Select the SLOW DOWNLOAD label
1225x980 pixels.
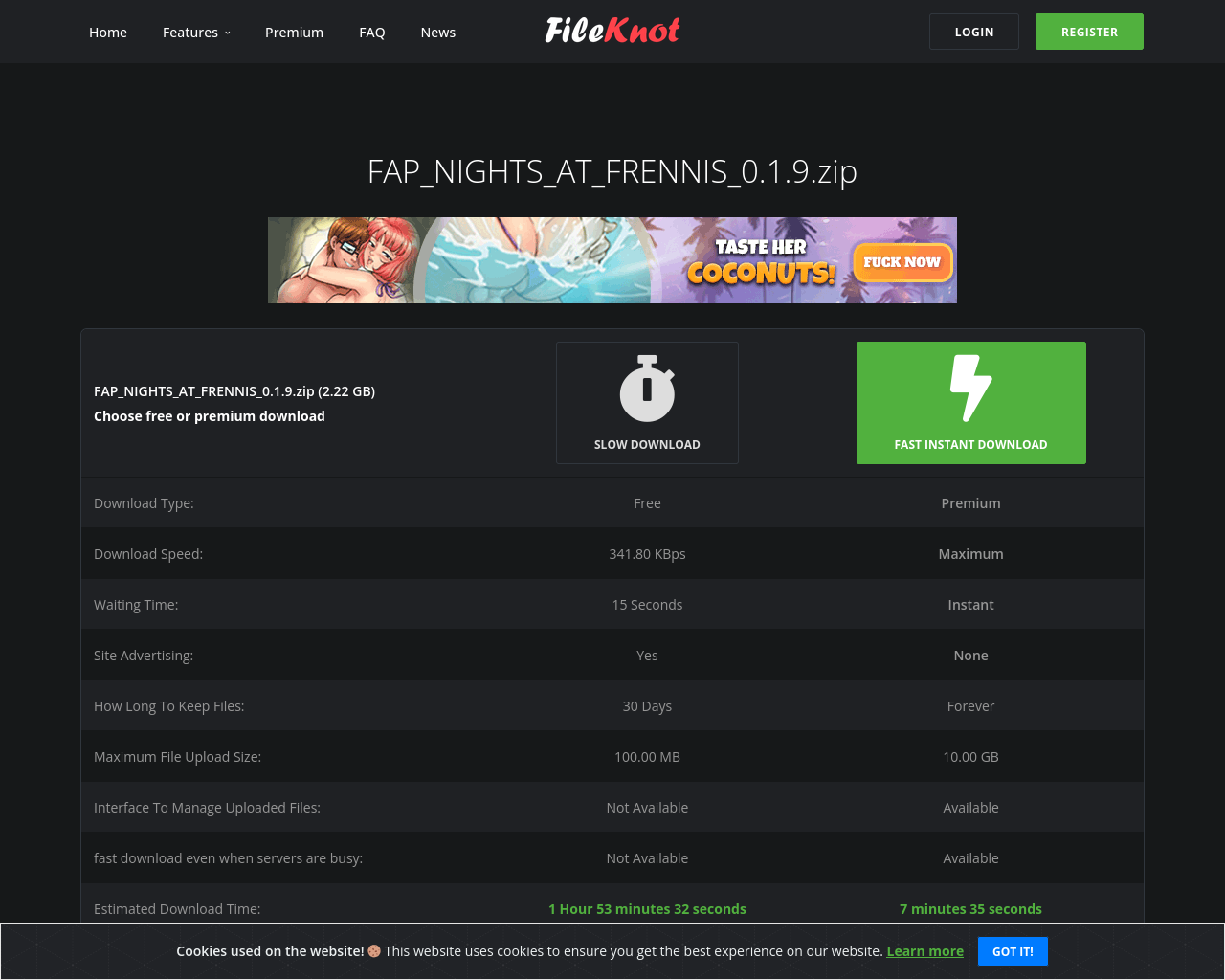coord(647,445)
